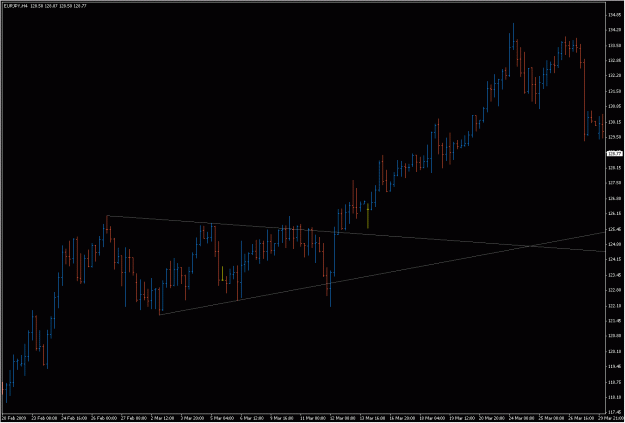Click the 6 Mar 12:00 time label
The width and height of the screenshot is (625, 423).
tap(252, 419)
